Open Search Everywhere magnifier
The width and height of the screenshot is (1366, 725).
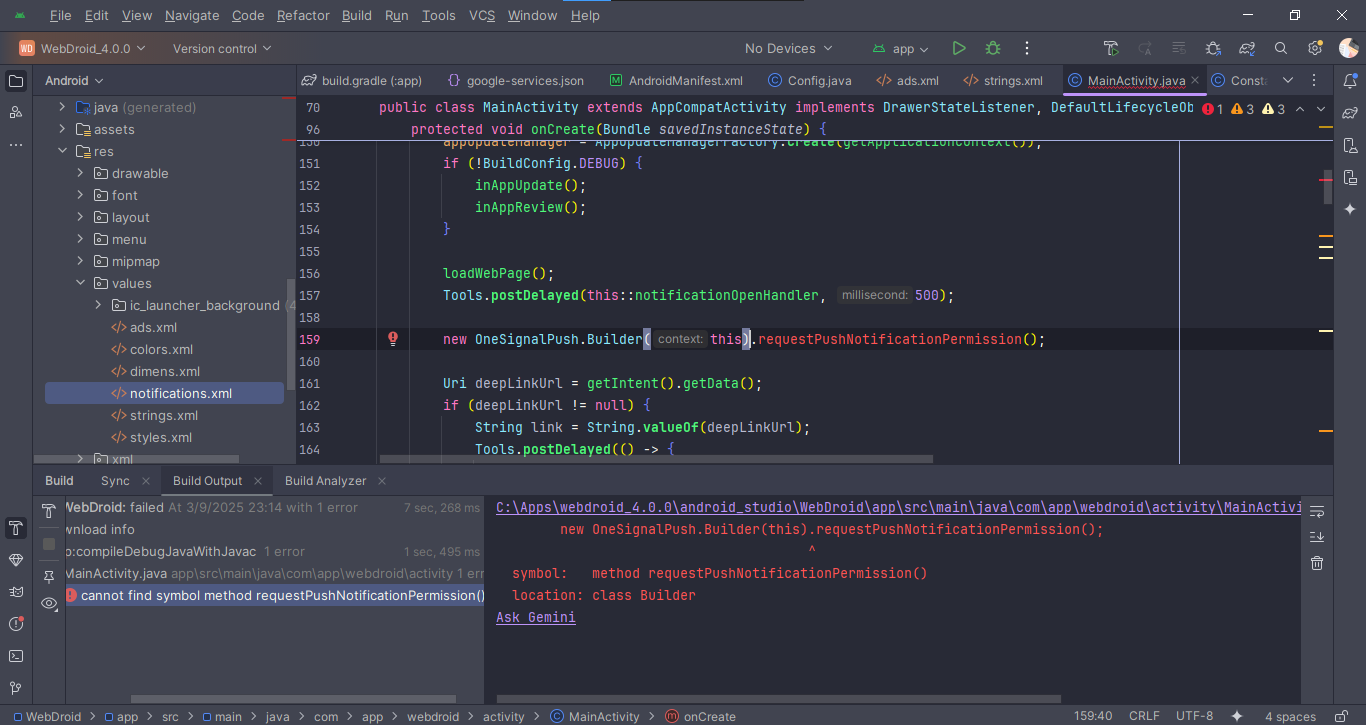click(x=1281, y=48)
